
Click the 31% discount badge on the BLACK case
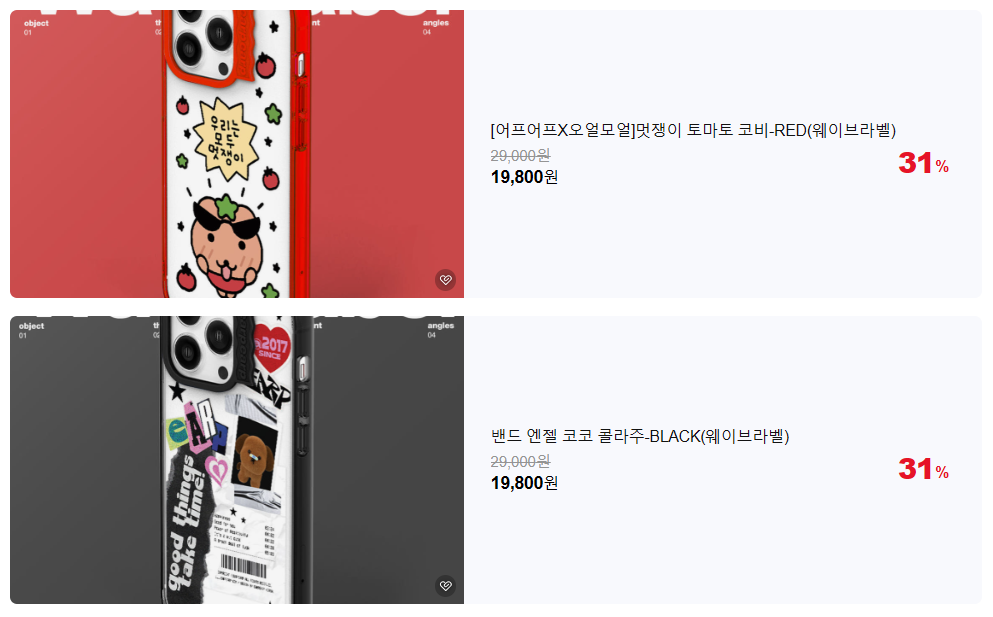tap(923, 469)
